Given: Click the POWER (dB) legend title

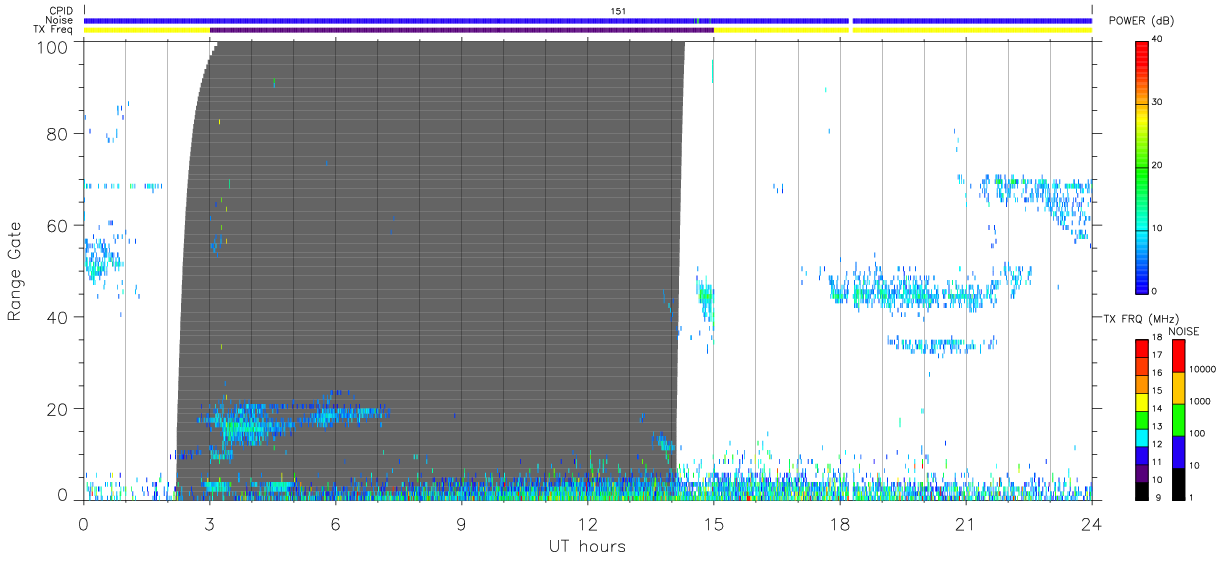Looking at the screenshot, I should (x=1142, y=21).
